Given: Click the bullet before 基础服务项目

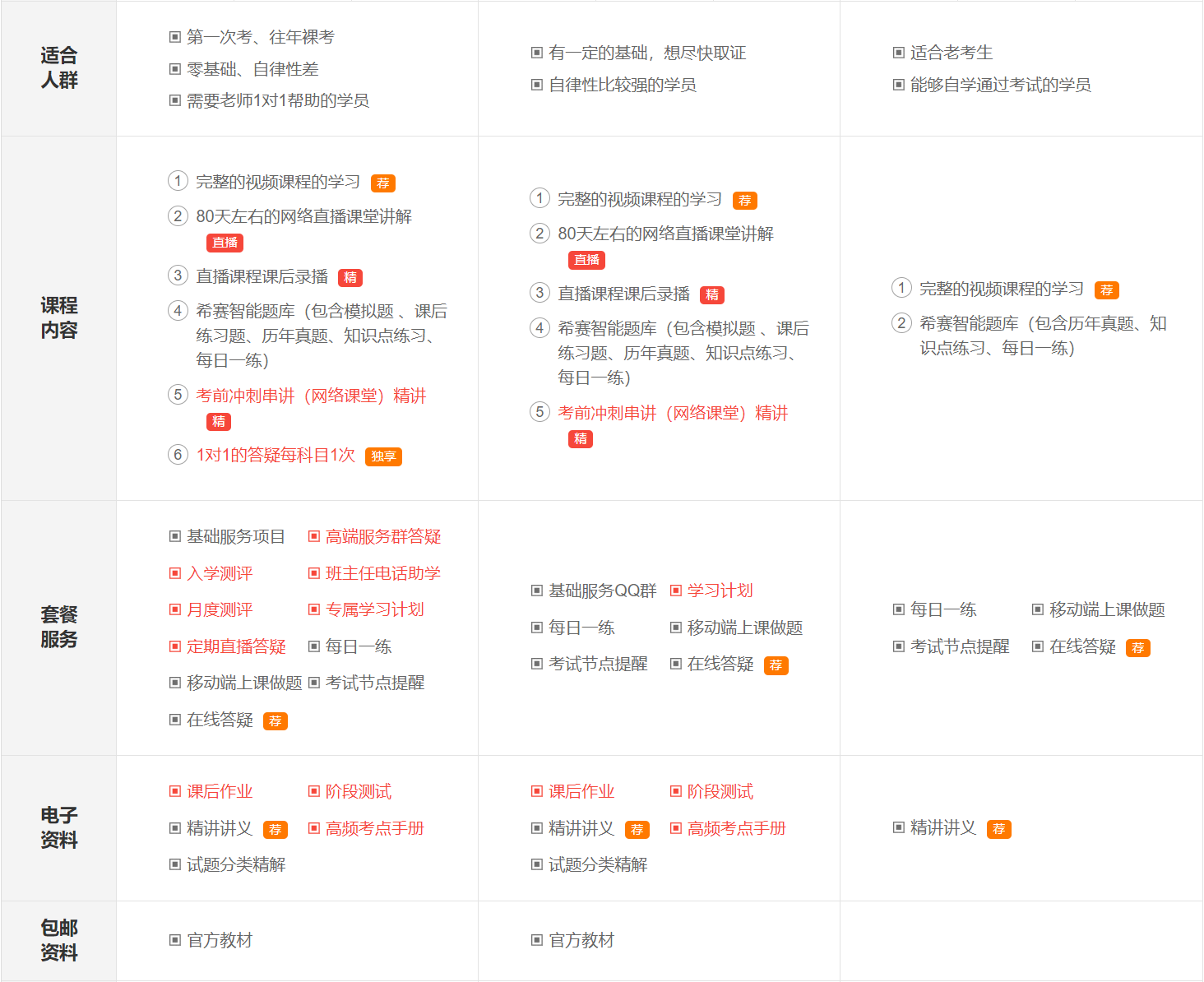Looking at the screenshot, I should coord(174,536).
